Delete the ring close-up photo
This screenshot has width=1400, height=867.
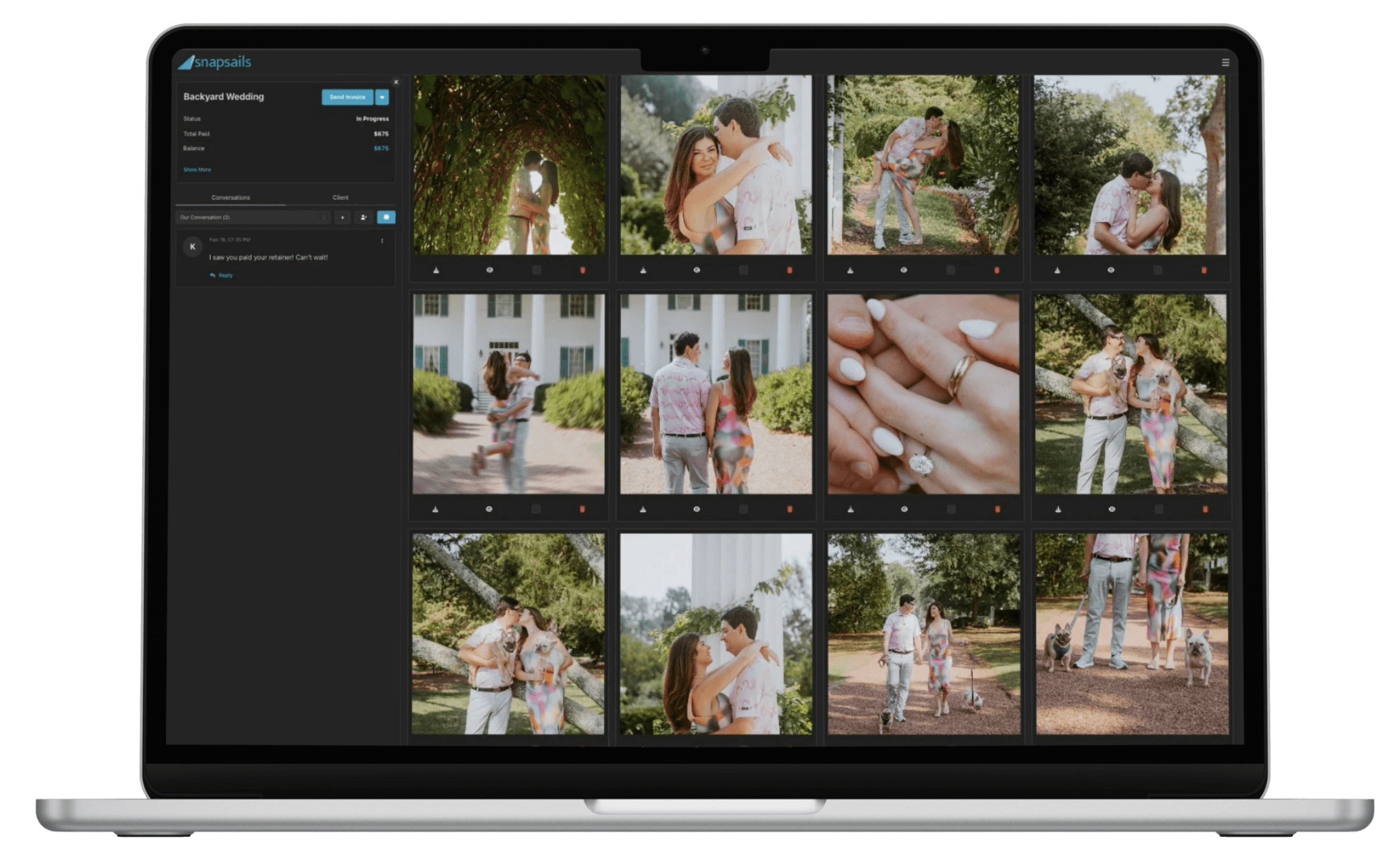point(997,509)
